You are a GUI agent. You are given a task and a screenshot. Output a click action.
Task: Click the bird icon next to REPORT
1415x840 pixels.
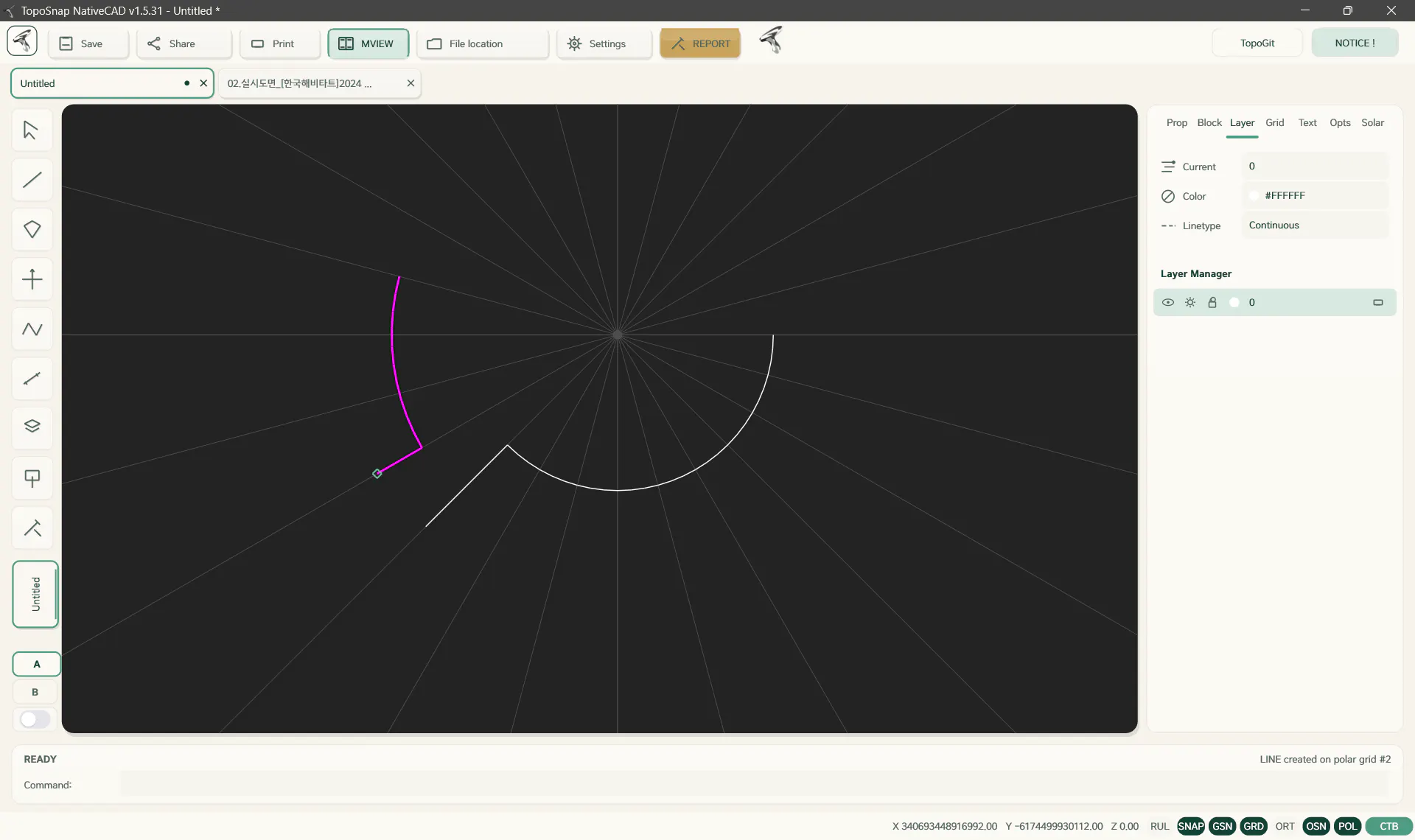click(771, 40)
